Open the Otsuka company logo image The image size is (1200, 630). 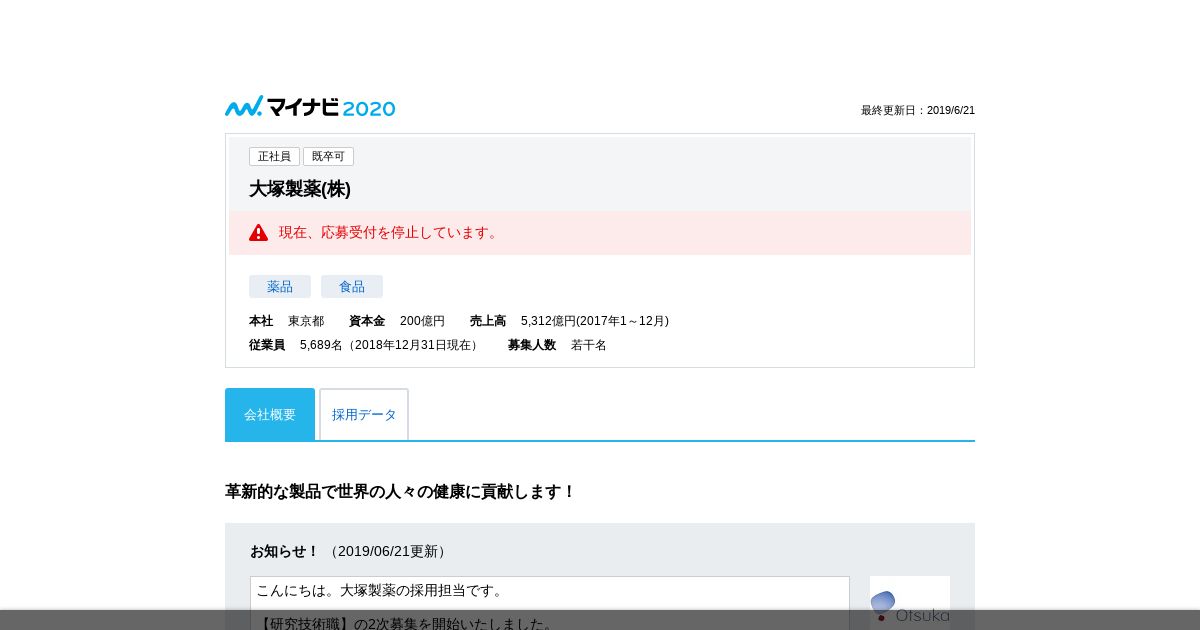click(910, 602)
